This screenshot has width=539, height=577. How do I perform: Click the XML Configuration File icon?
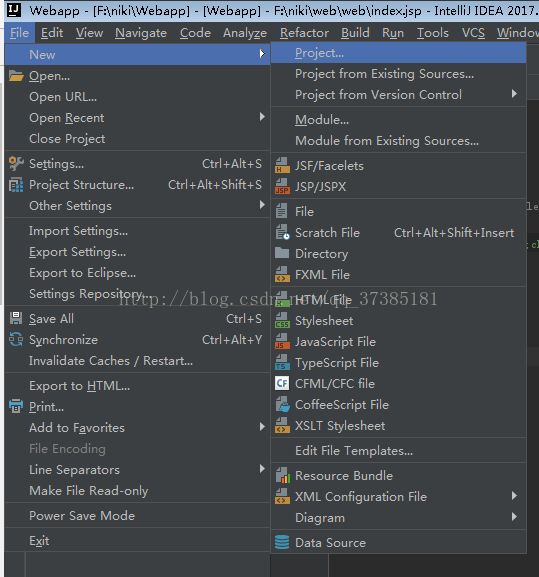click(282, 496)
